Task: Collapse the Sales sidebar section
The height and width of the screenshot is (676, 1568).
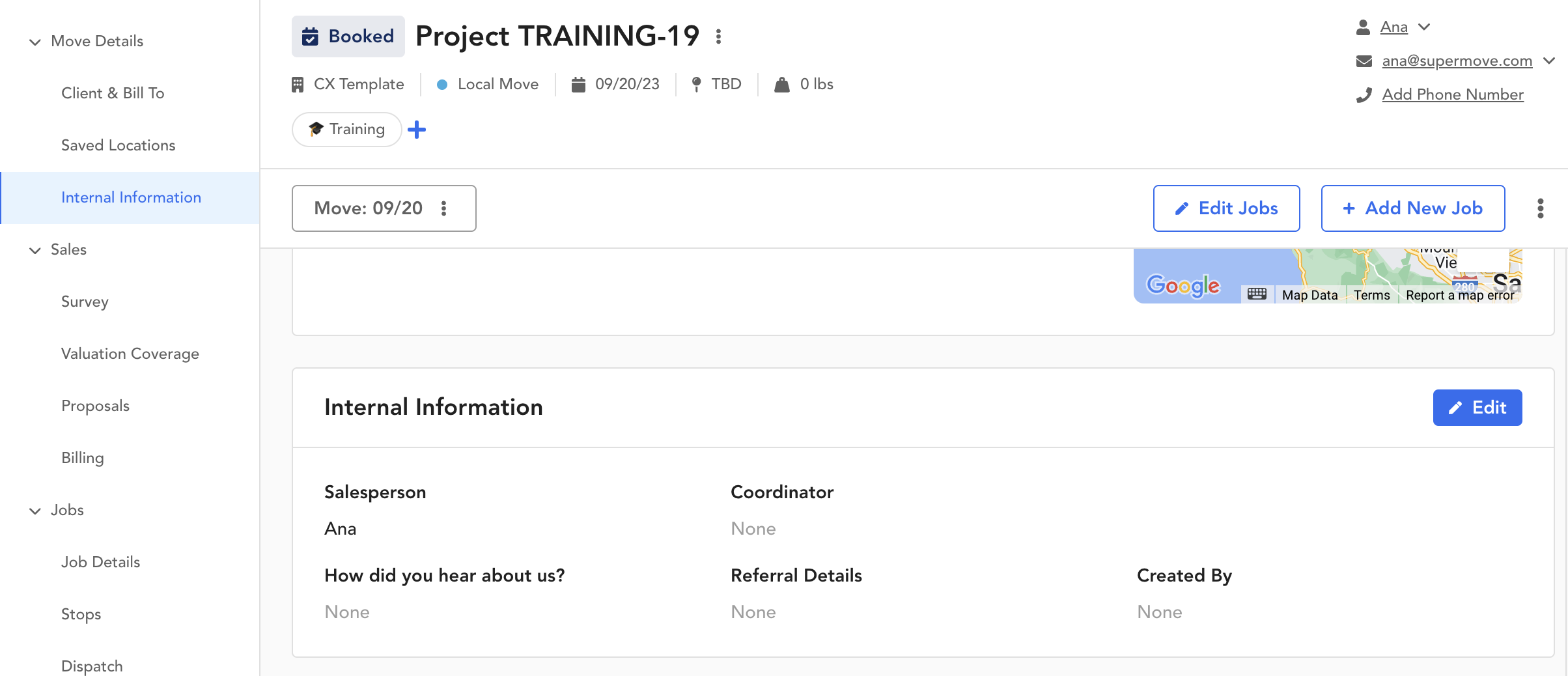Action: (x=35, y=250)
